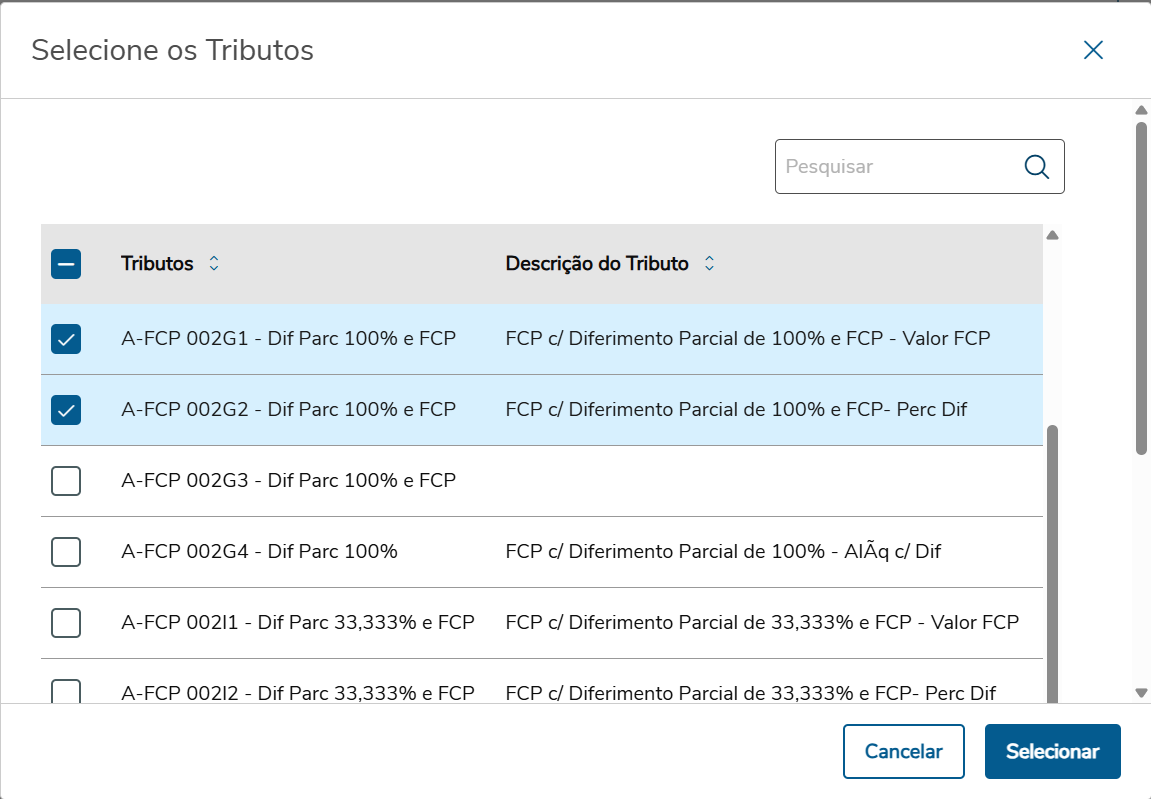Click table scrollbar up arrow
The image size is (1151, 799).
(1052, 236)
